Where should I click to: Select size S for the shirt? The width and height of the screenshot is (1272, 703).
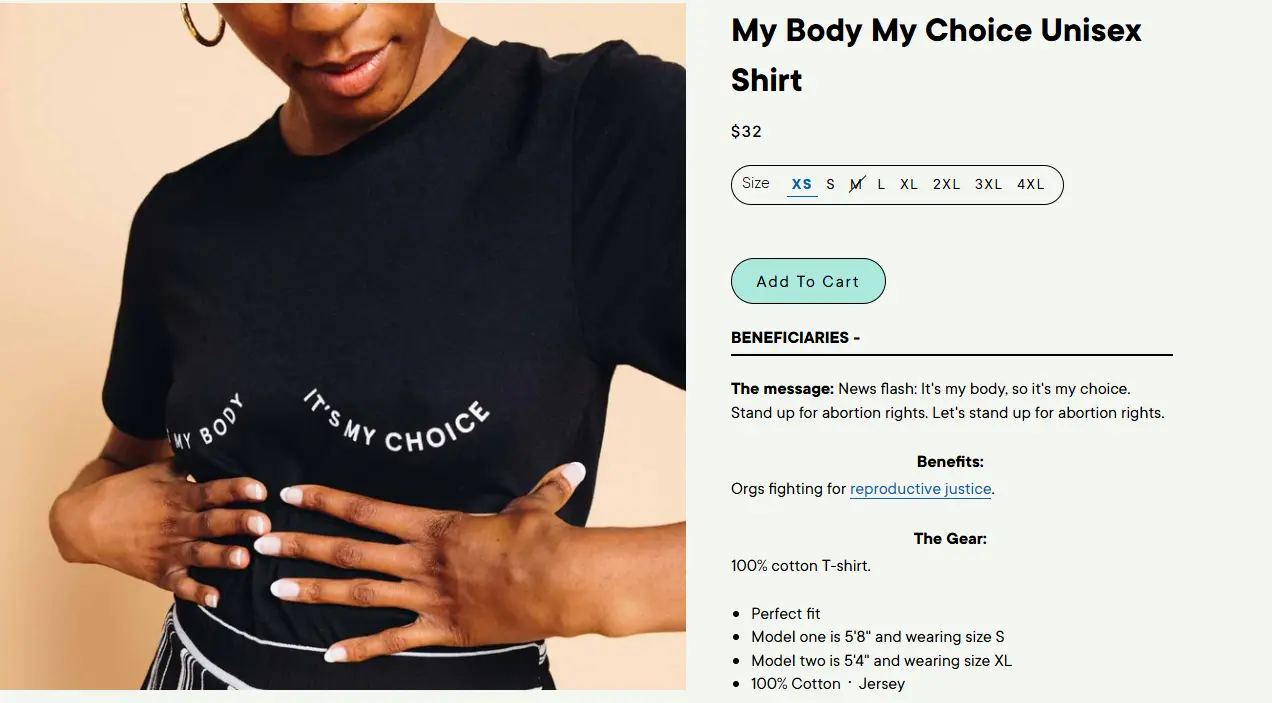(830, 184)
